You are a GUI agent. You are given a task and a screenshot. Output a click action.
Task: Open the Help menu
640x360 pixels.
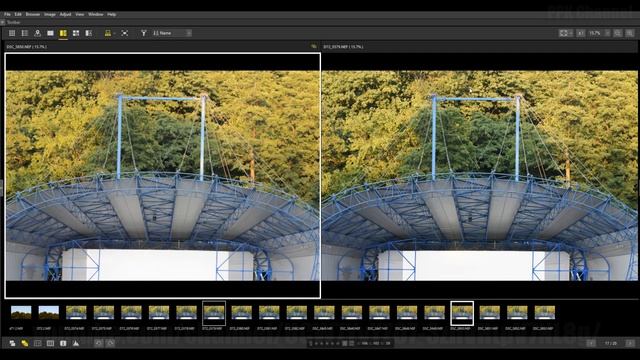point(111,14)
